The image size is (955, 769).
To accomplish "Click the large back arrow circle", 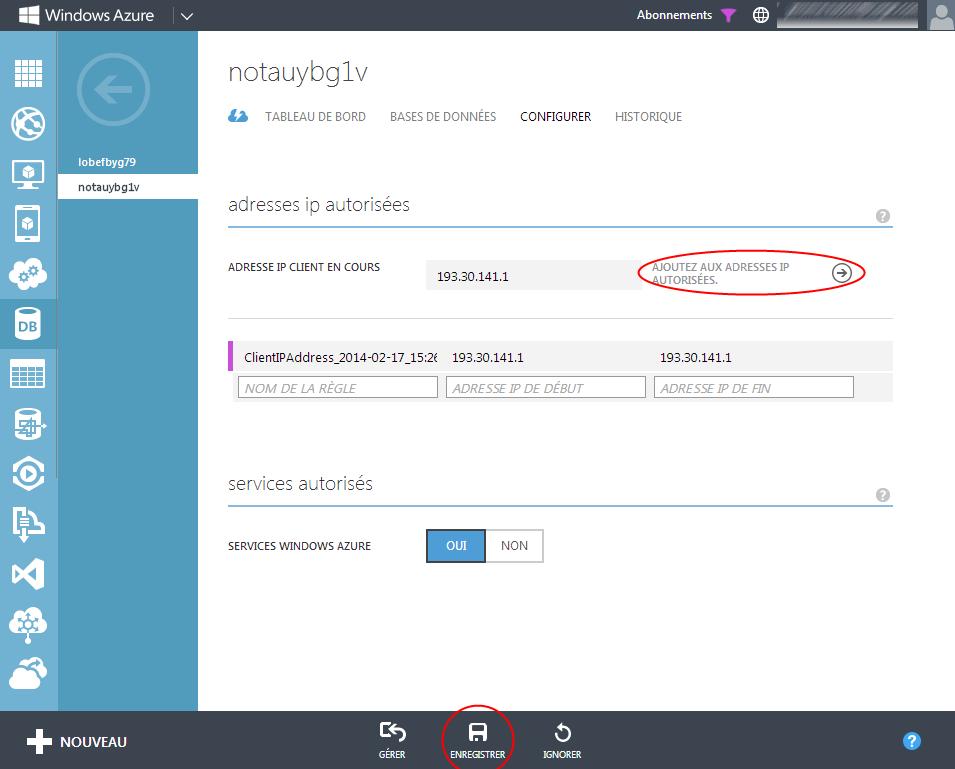I will [x=113, y=90].
